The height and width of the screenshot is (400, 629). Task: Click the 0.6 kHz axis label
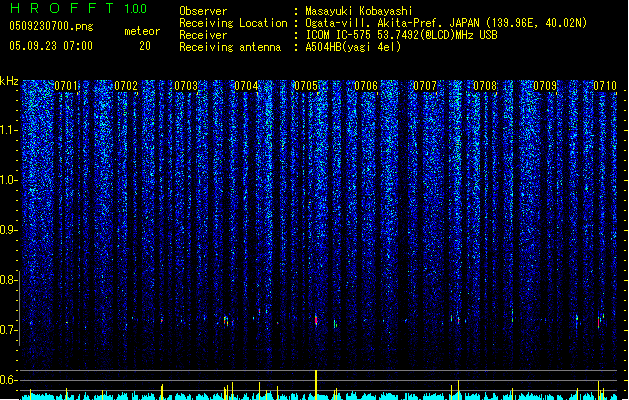(8, 380)
